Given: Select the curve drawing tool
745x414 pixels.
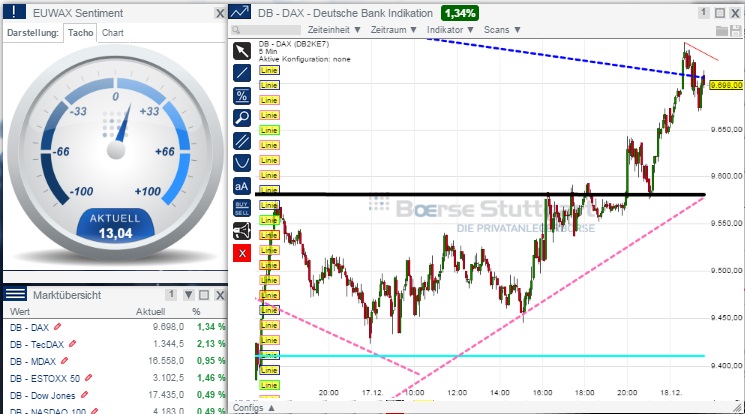Looking at the screenshot, I should (242, 162).
